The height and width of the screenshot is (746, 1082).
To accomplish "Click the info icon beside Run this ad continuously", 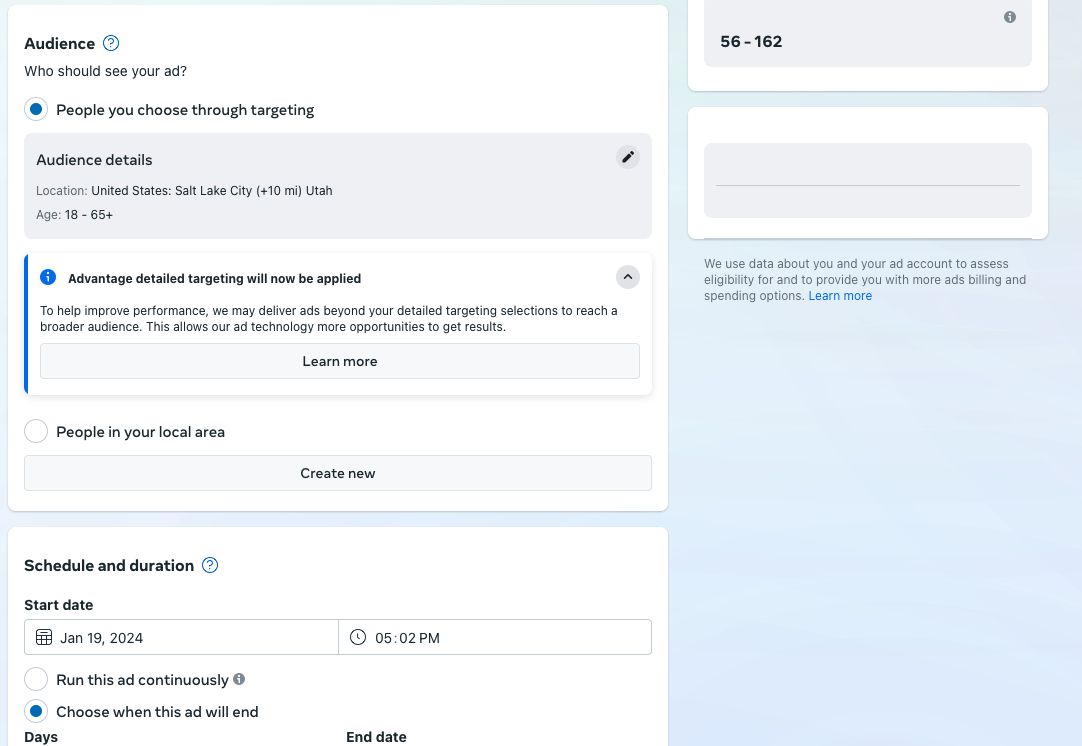I will pos(239,679).
